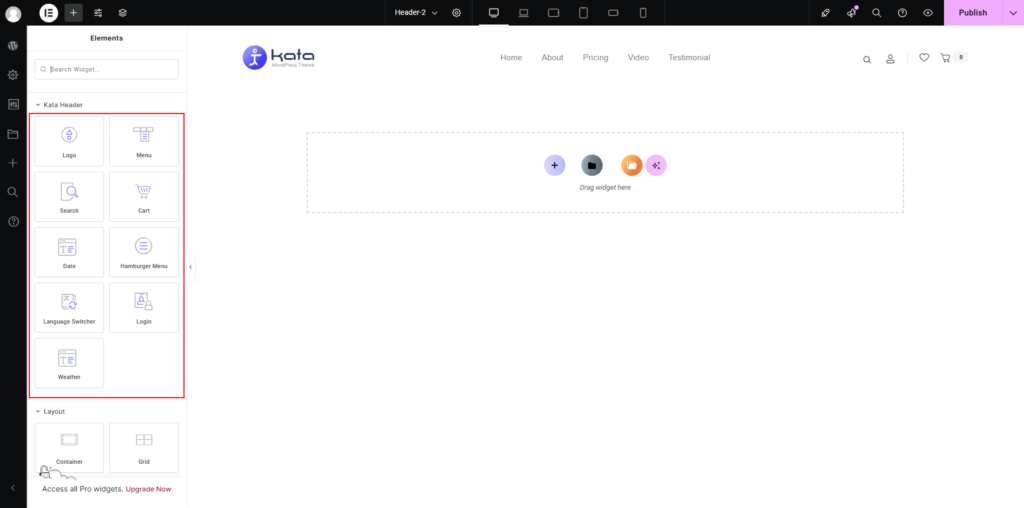Open the Notes pen icon
Screen dimensions: 1024x508
(825, 13)
